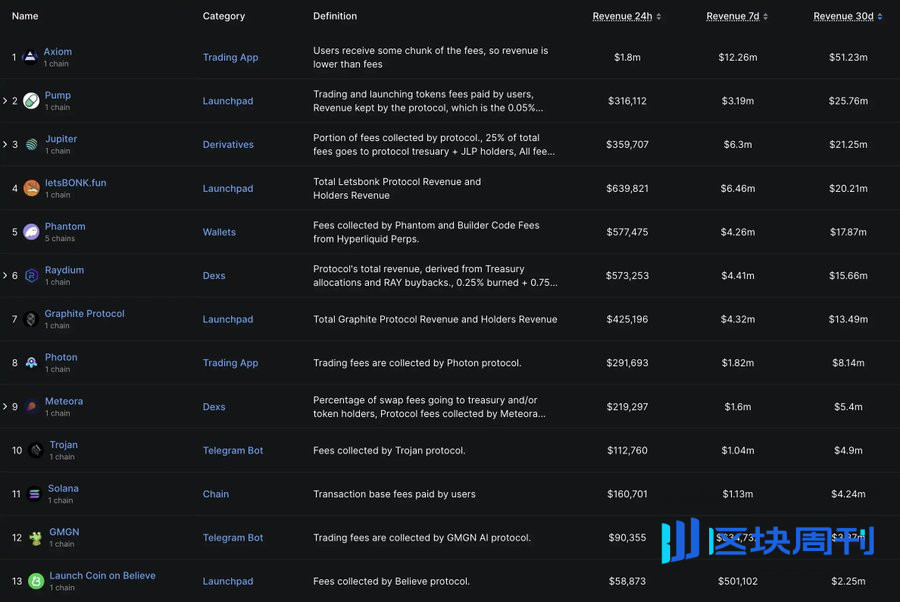Open the Graphite Protocol link
900x602 pixels.
pyautogui.click(x=84, y=313)
